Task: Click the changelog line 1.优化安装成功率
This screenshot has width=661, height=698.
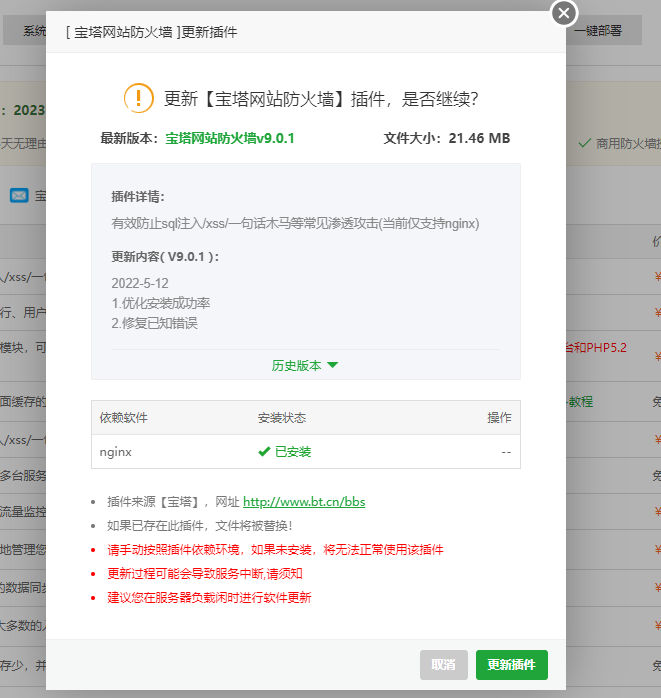Action: tap(161, 303)
